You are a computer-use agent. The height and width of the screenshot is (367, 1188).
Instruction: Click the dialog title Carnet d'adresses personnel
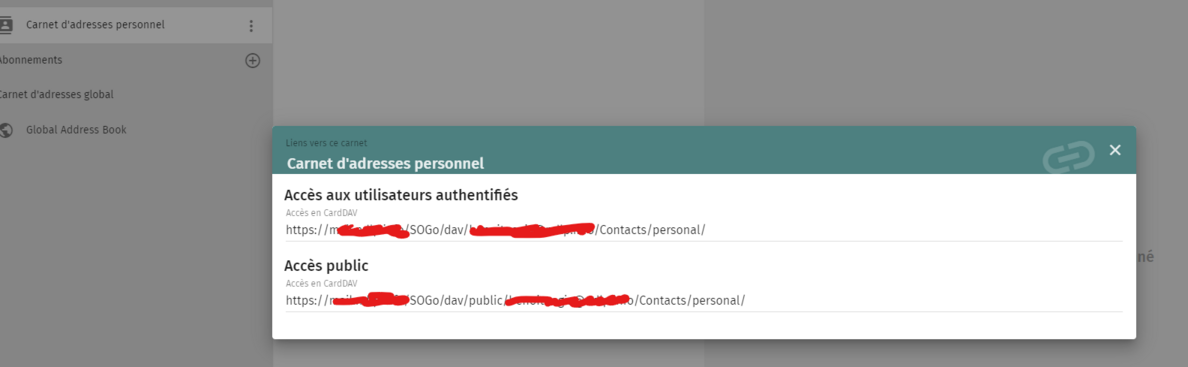(x=385, y=163)
